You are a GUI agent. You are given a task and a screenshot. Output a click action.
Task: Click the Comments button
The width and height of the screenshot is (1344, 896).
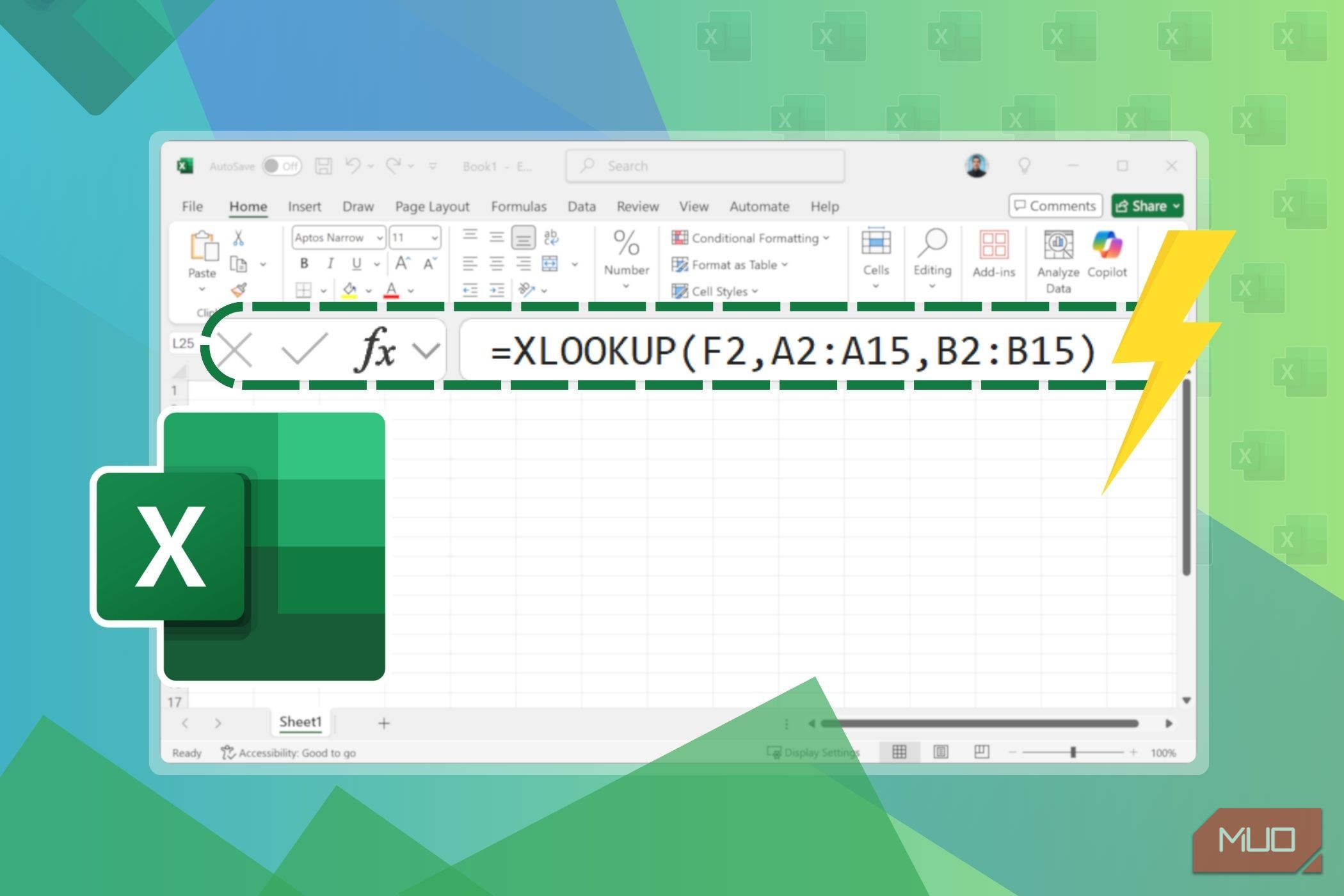[x=1055, y=205]
